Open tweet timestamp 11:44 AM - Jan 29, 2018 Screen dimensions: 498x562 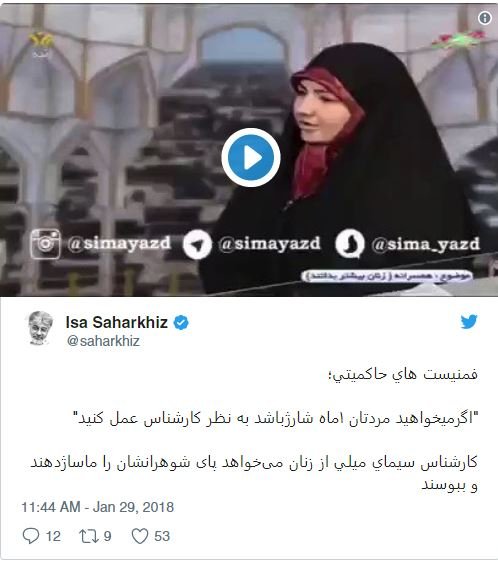pos(98,507)
